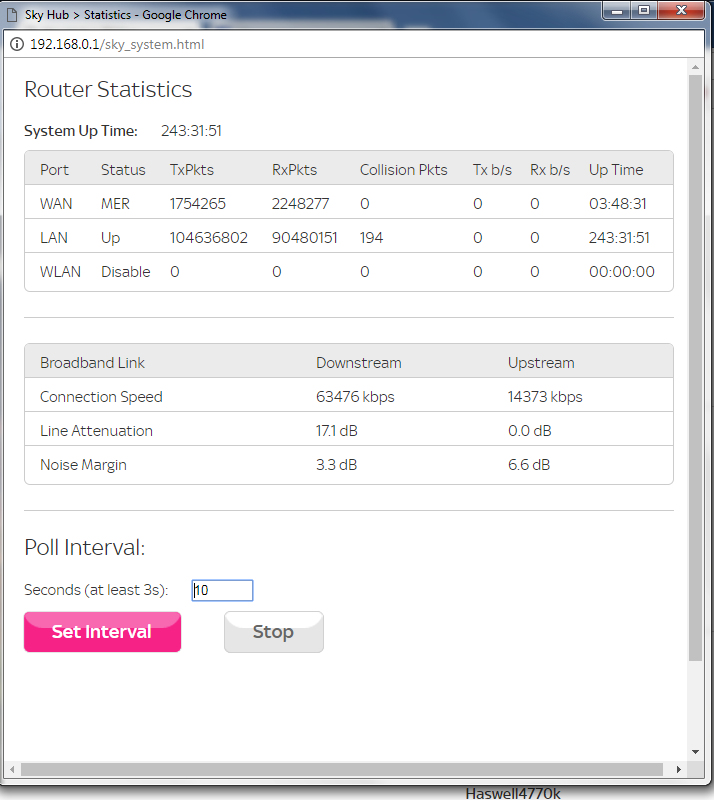Click the Poll Interval heading
The image size is (714, 800).
click(85, 547)
